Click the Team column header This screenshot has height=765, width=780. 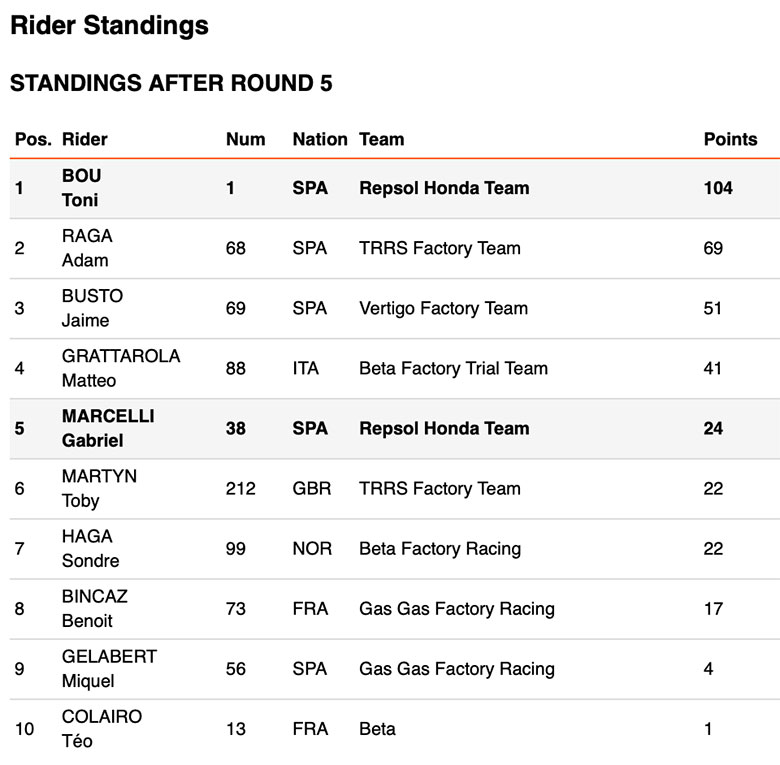[x=381, y=139]
